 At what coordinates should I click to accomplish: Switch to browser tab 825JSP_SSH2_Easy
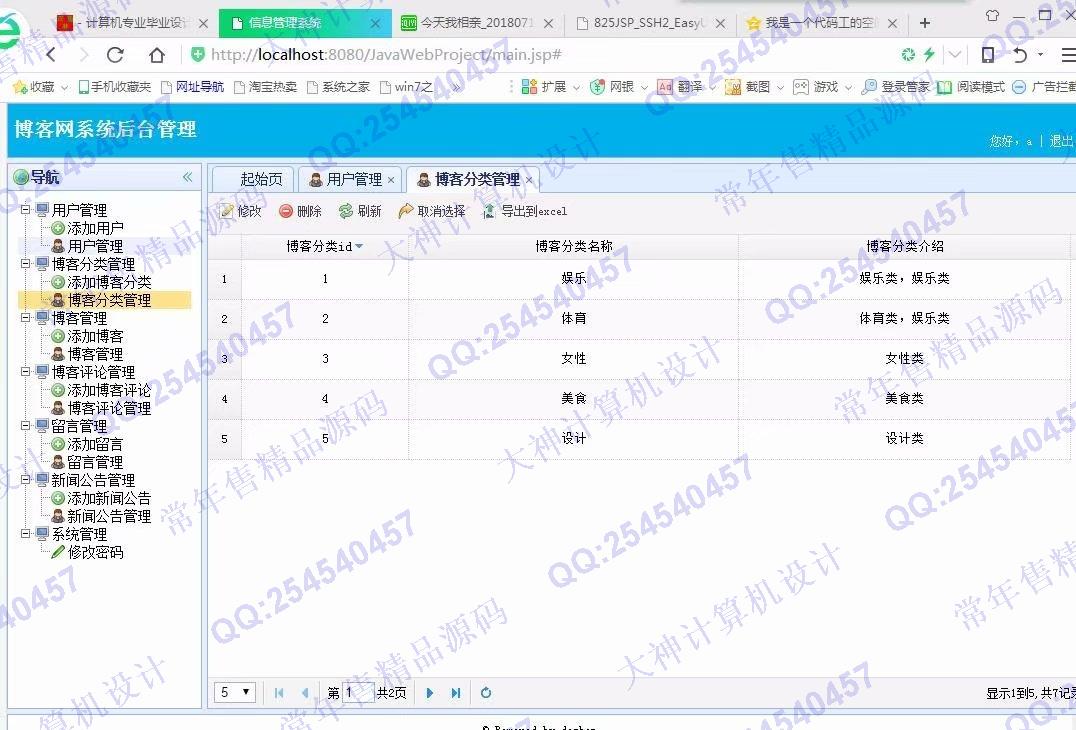(649, 23)
